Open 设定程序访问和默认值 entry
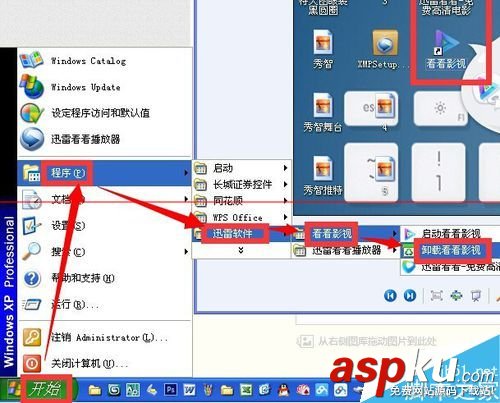The image size is (500, 403). (x=105, y=113)
